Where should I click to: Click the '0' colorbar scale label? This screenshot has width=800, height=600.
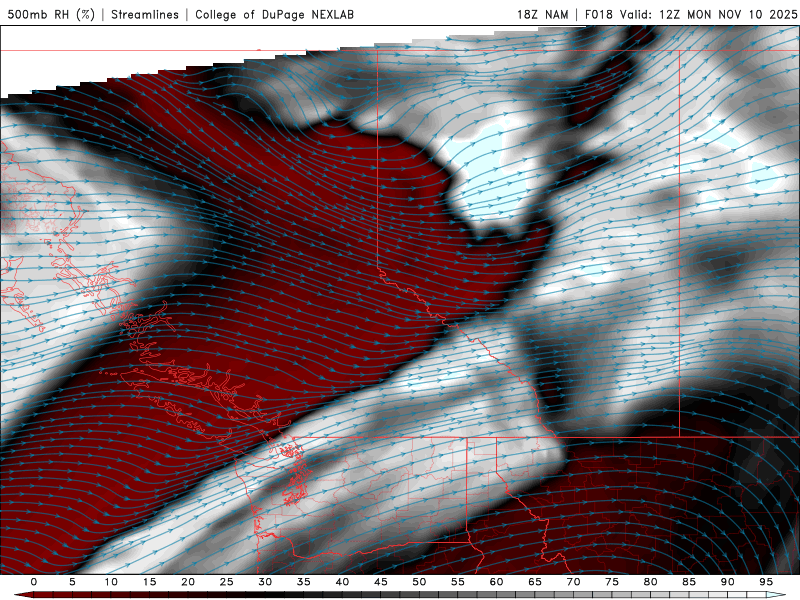[x=34, y=582]
